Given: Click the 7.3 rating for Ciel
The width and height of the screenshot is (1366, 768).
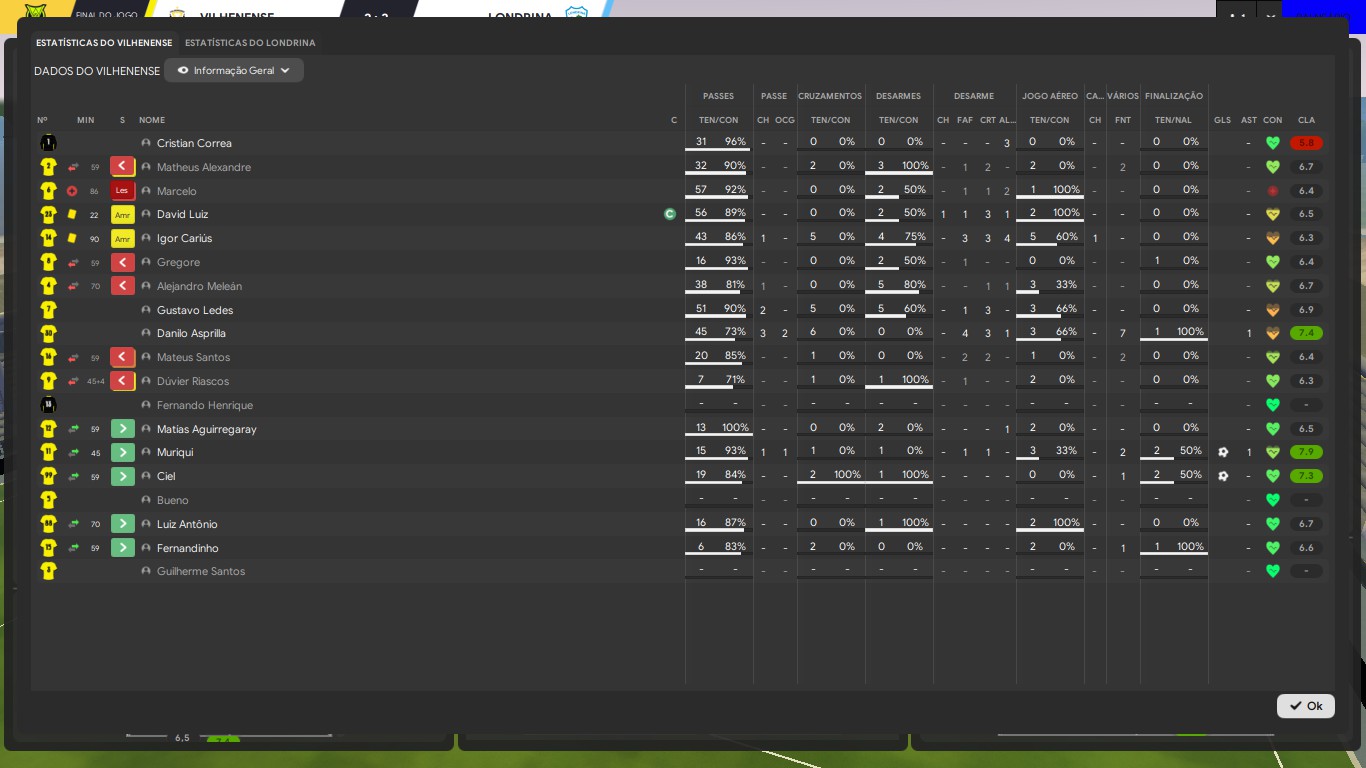Looking at the screenshot, I should pyautogui.click(x=1306, y=476).
